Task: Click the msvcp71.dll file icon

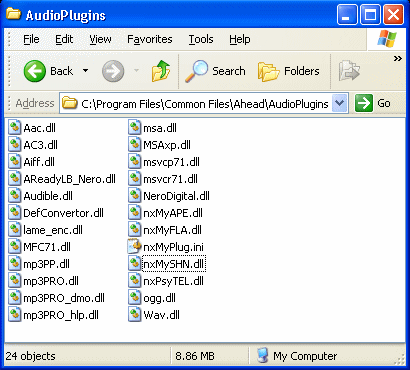Action: [134, 162]
